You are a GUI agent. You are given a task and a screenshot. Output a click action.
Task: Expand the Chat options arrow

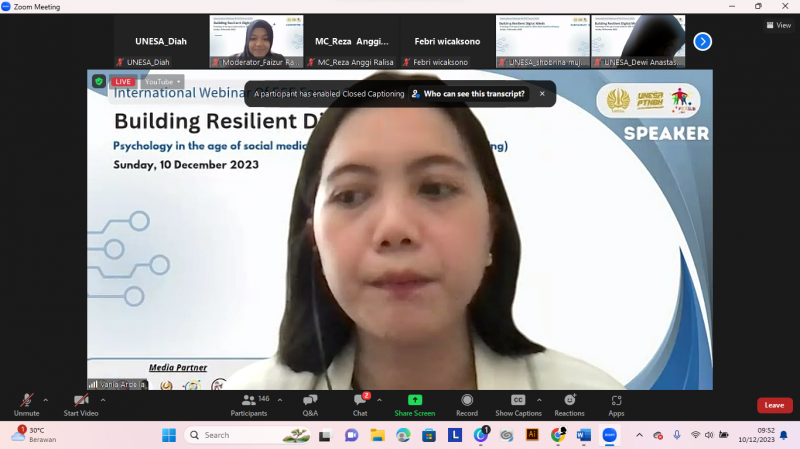(379, 401)
